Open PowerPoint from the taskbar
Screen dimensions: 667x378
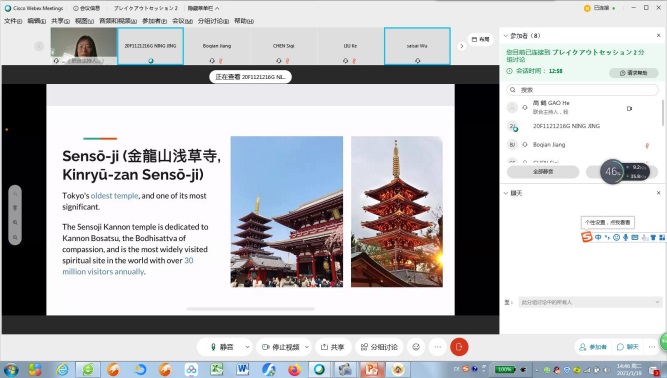point(371,369)
